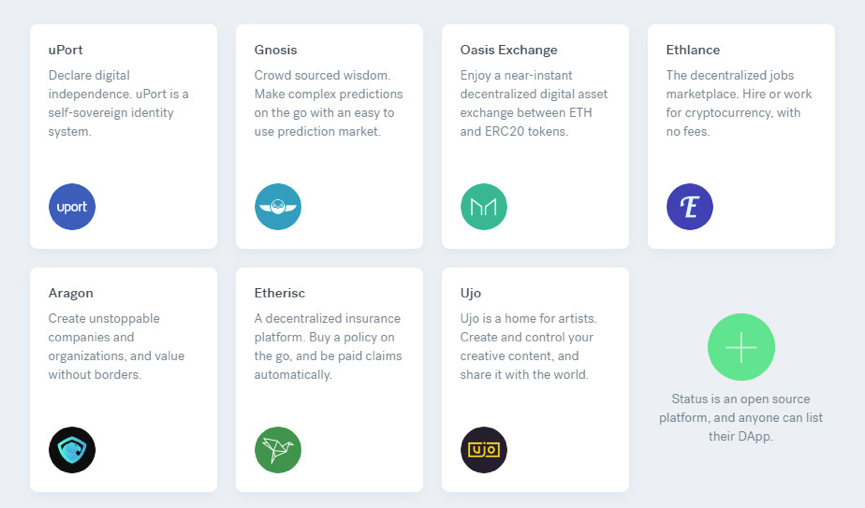Image resolution: width=865 pixels, height=508 pixels.
Task: Add a DApp with green plus button
Action: 741,347
